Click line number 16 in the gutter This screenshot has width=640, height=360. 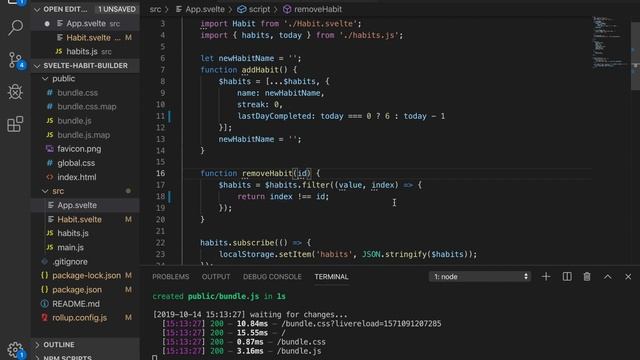[160, 173]
